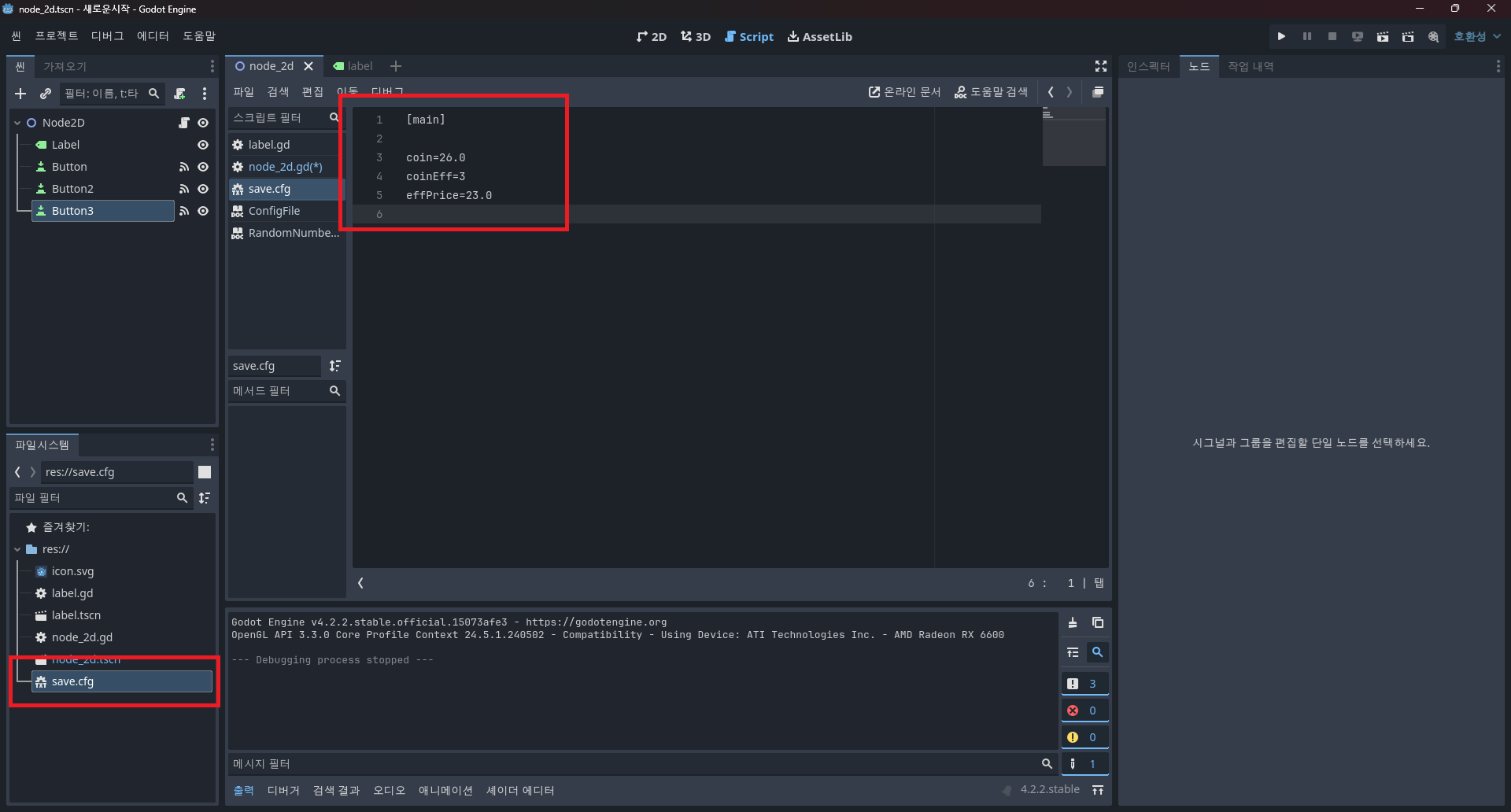Open the 씬 menu
1511x812 pixels.
pyautogui.click(x=16, y=36)
